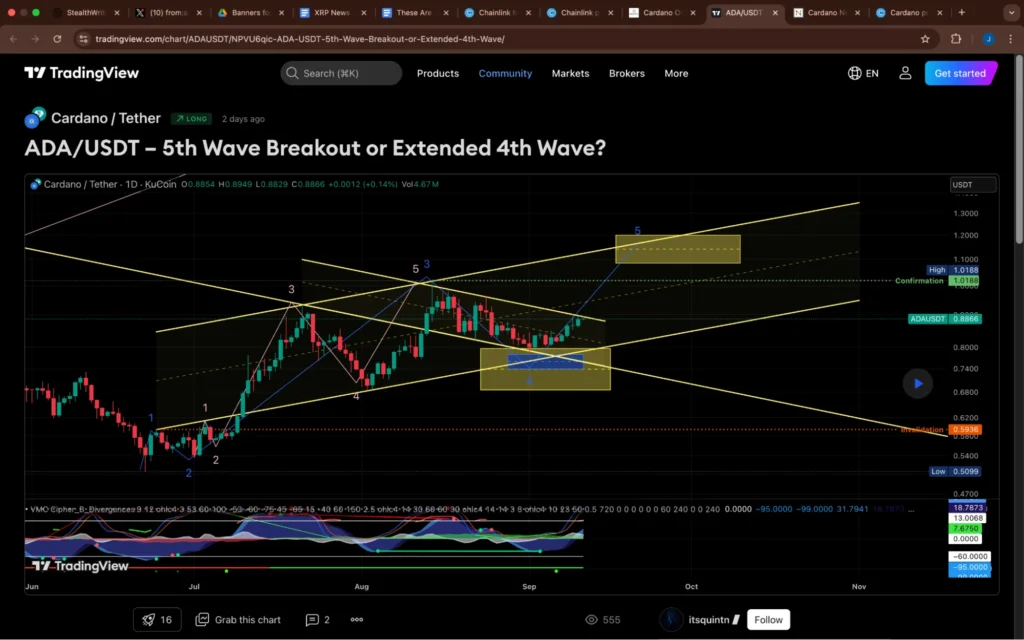This screenshot has width=1024, height=640.
Task: Open the Markets menu
Action: 570,73
